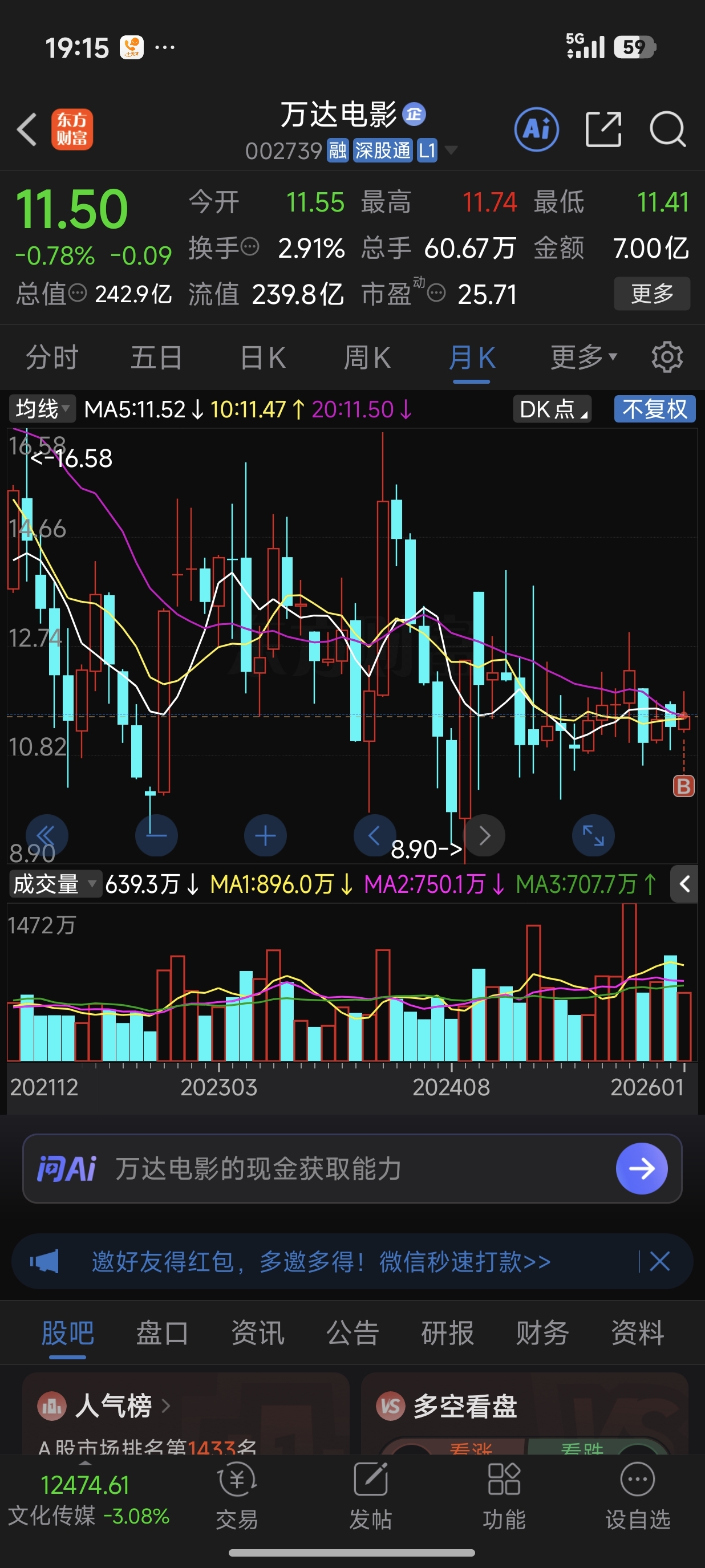The height and width of the screenshot is (1568, 705).
Task: Tap the 深股通 badge
Action: pyautogui.click(x=382, y=150)
